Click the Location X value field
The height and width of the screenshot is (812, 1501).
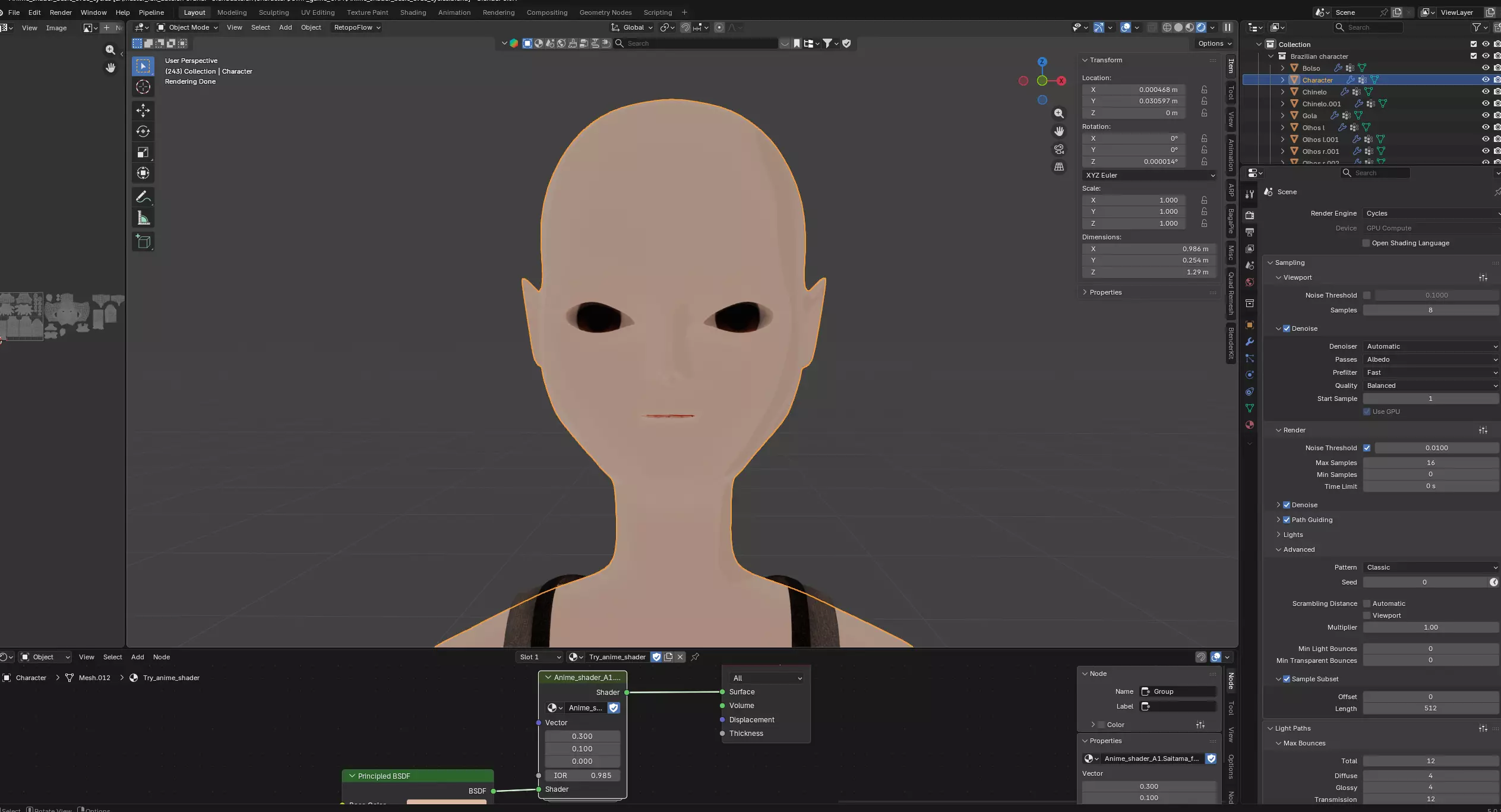(x=1133, y=90)
